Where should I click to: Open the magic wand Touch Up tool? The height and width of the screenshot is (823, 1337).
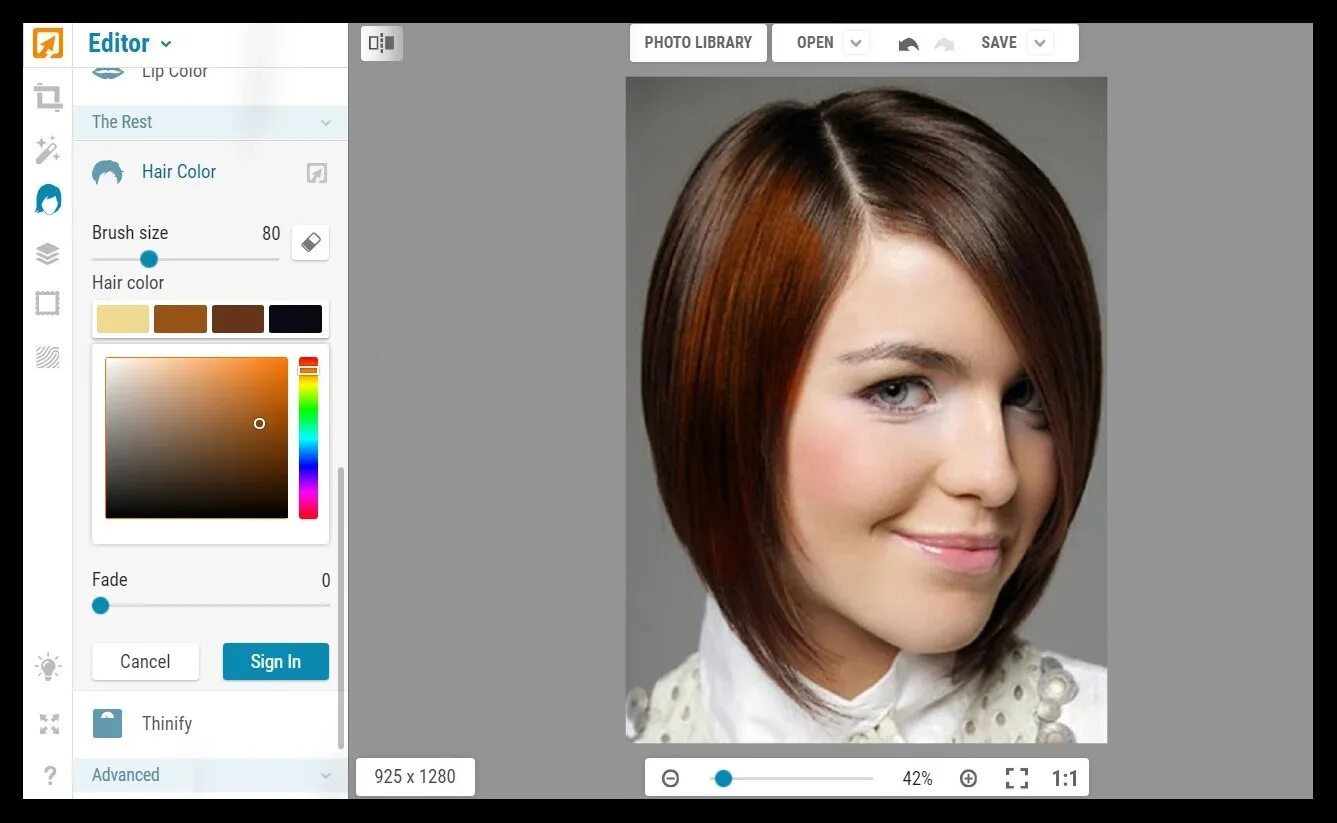pyautogui.click(x=47, y=150)
